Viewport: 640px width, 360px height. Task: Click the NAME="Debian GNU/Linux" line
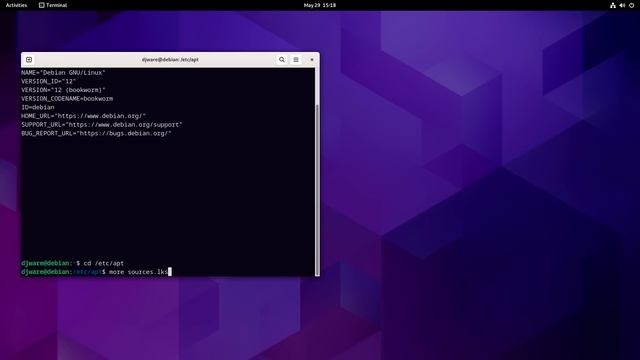(63, 73)
